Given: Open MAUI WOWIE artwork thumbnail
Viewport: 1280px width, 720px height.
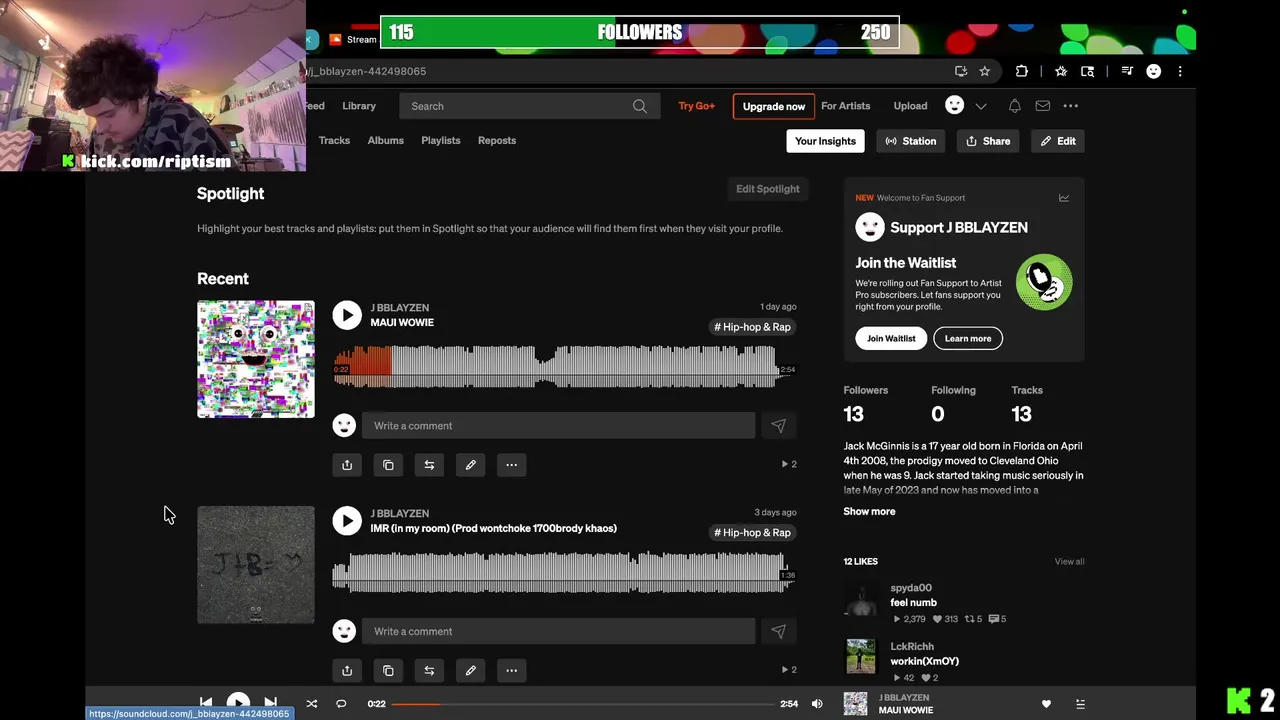Looking at the screenshot, I should coord(256,359).
